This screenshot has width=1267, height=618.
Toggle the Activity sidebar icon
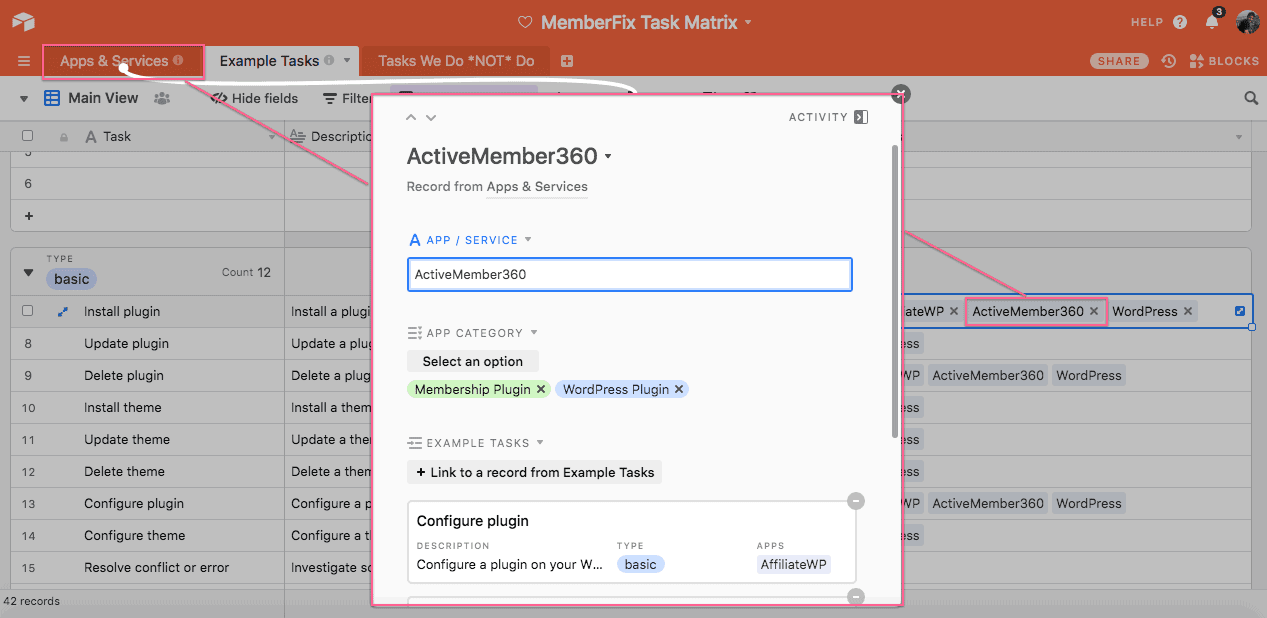861,117
